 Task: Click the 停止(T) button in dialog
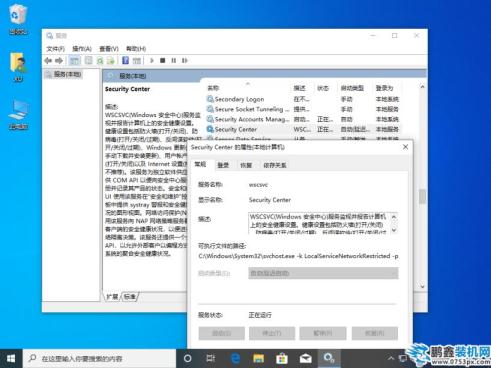[272, 333]
